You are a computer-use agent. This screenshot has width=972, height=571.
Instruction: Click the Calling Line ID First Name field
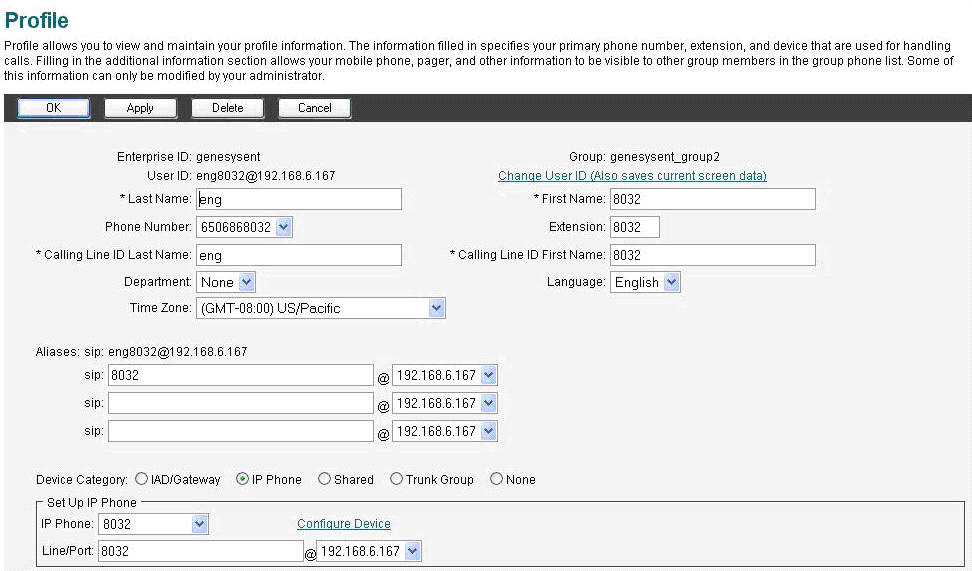712,255
